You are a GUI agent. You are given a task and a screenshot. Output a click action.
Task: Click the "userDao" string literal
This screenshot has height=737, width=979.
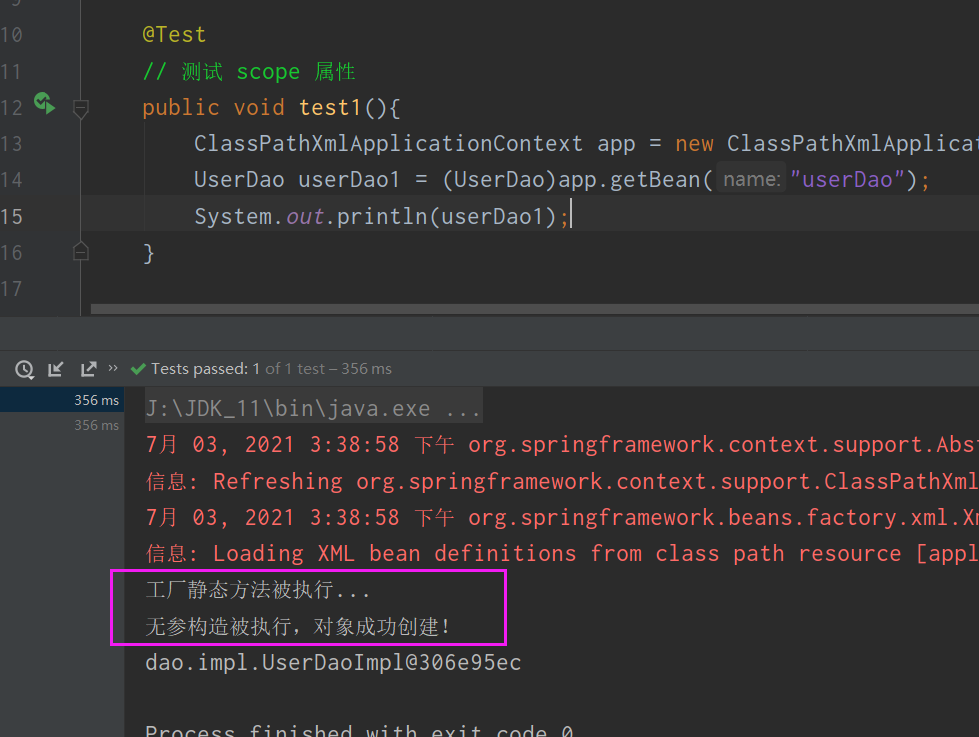(847, 180)
